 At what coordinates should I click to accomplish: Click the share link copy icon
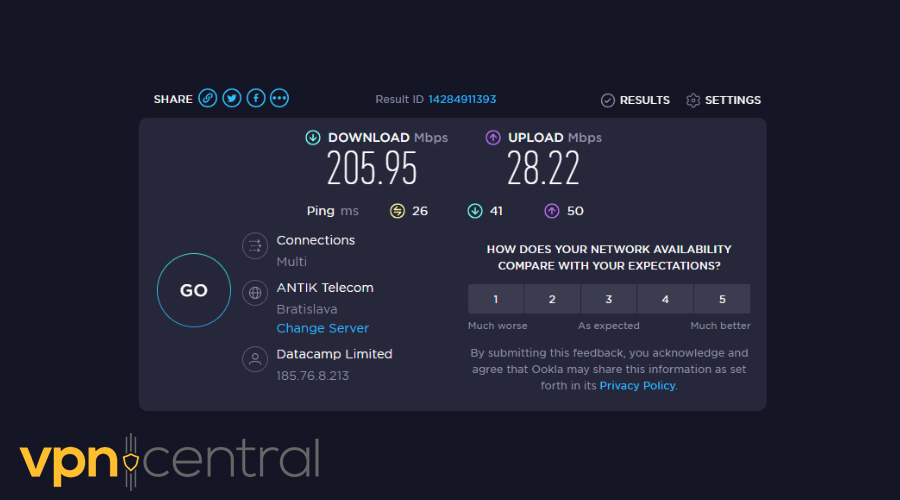[207, 98]
